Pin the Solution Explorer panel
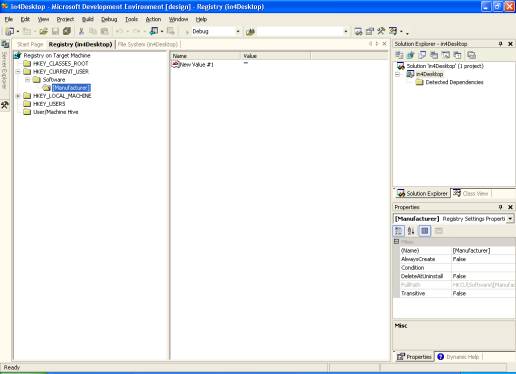 (x=500, y=44)
